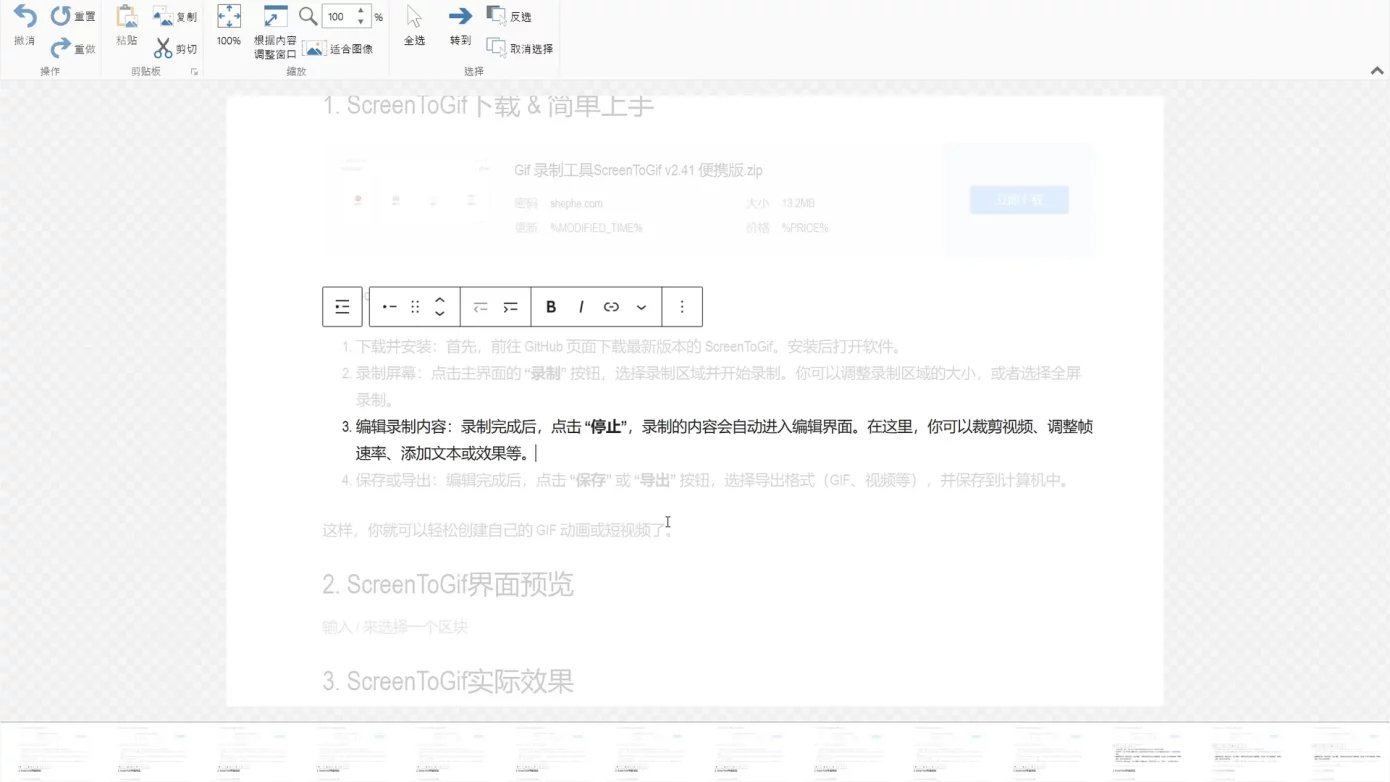
Task: Click the zoom percentage input field
Action: click(338, 17)
